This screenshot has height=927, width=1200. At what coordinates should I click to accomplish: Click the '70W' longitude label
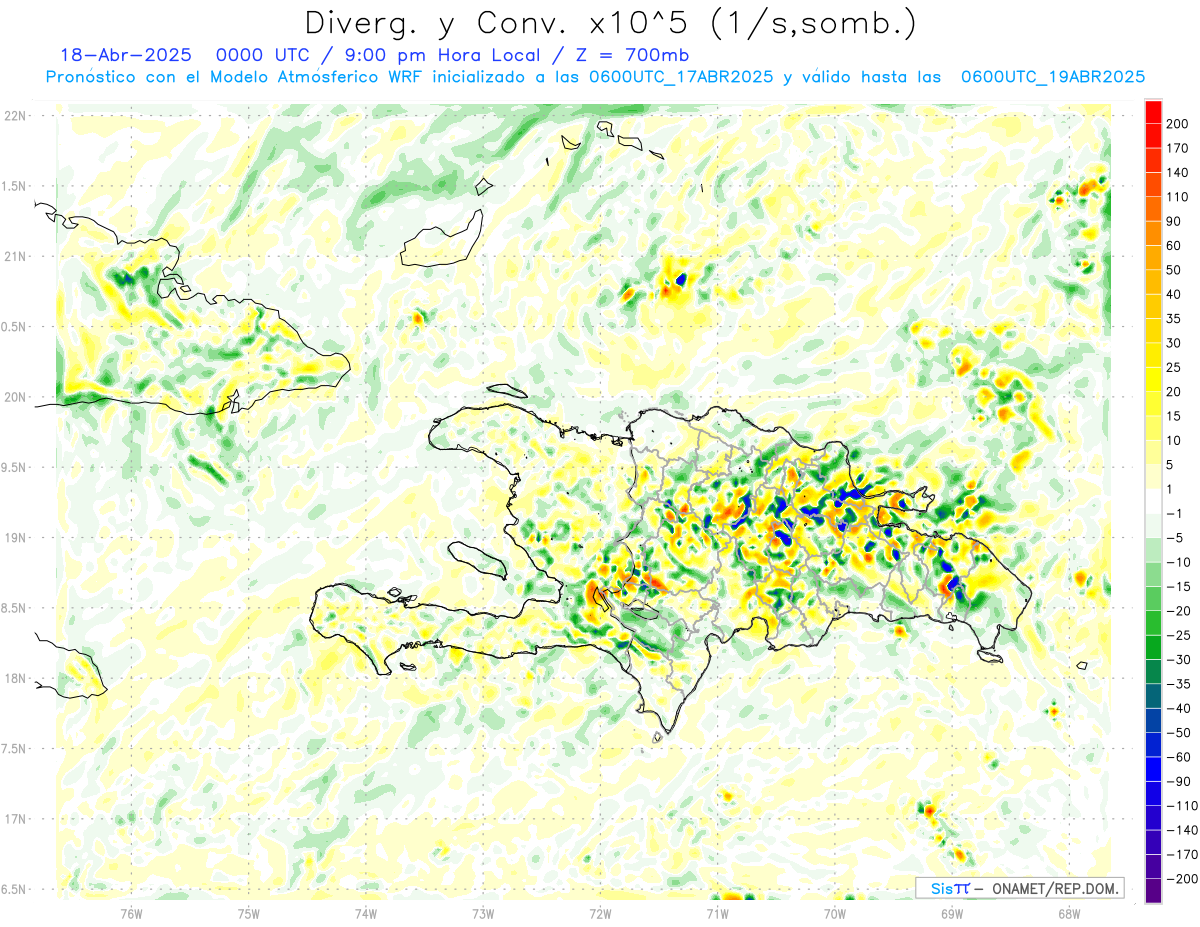(835, 914)
